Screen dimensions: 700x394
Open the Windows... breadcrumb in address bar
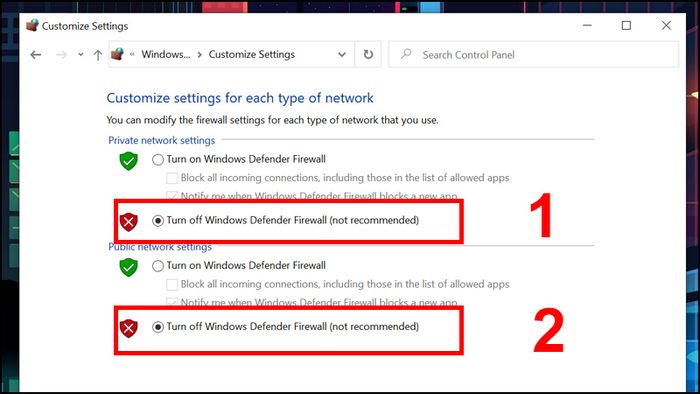click(166, 54)
